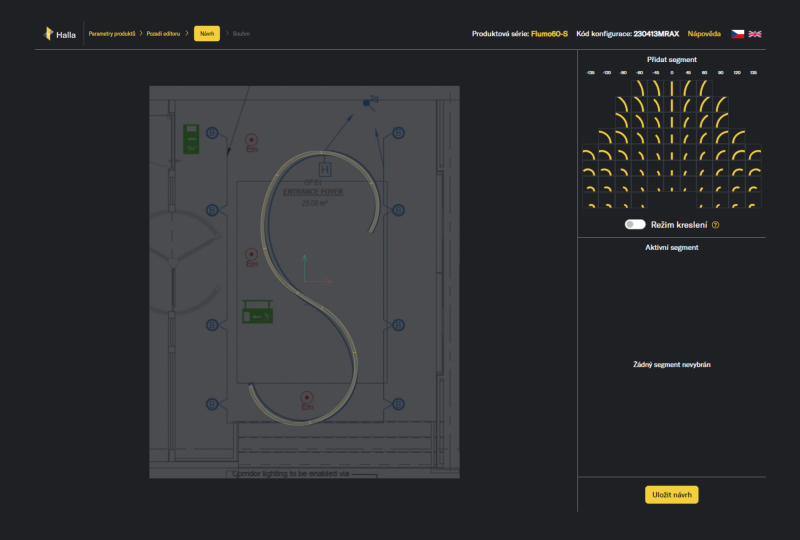Add the longest straight 0° segment
The height and width of the screenshot is (540, 800).
point(671,88)
